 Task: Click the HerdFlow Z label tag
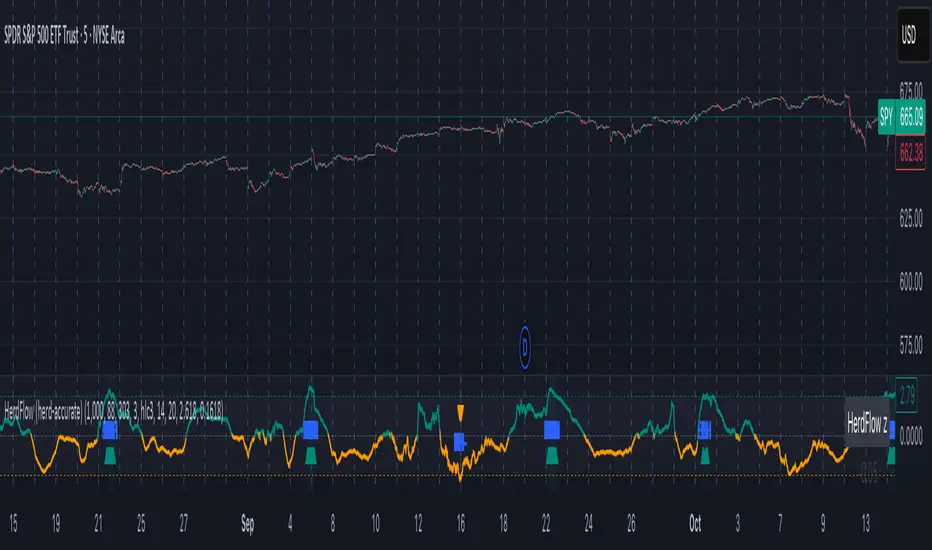coord(867,425)
